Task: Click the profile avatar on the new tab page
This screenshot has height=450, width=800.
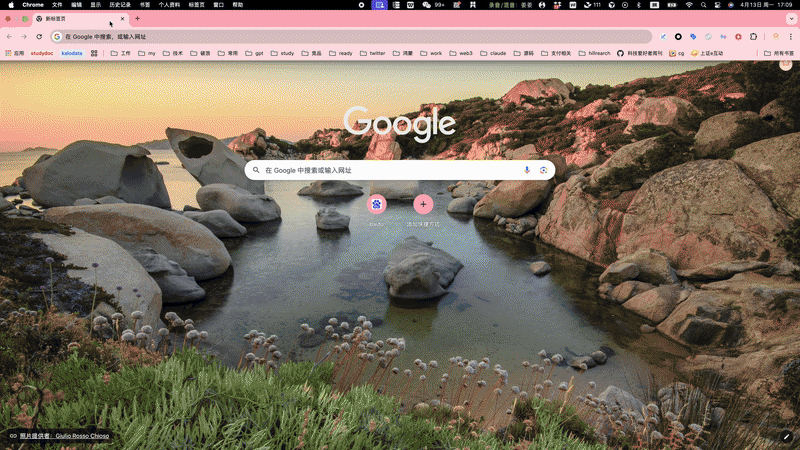Action: 786,65
